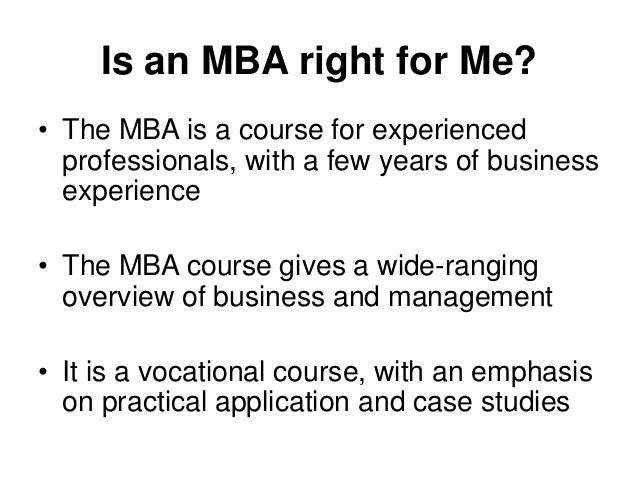The width and height of the screenshot is (638, 479).
Task: Click the lone word 'experience' ending first bullet
Action: click(131, 191)
